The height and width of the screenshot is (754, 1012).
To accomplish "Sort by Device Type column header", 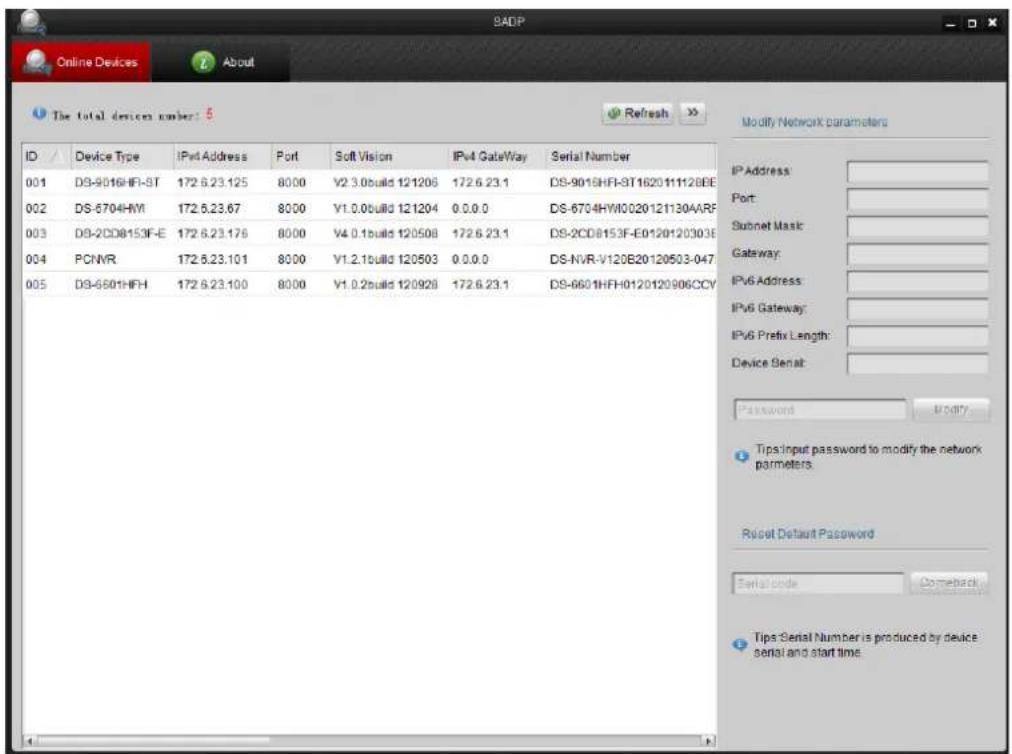I will (121, 157).
